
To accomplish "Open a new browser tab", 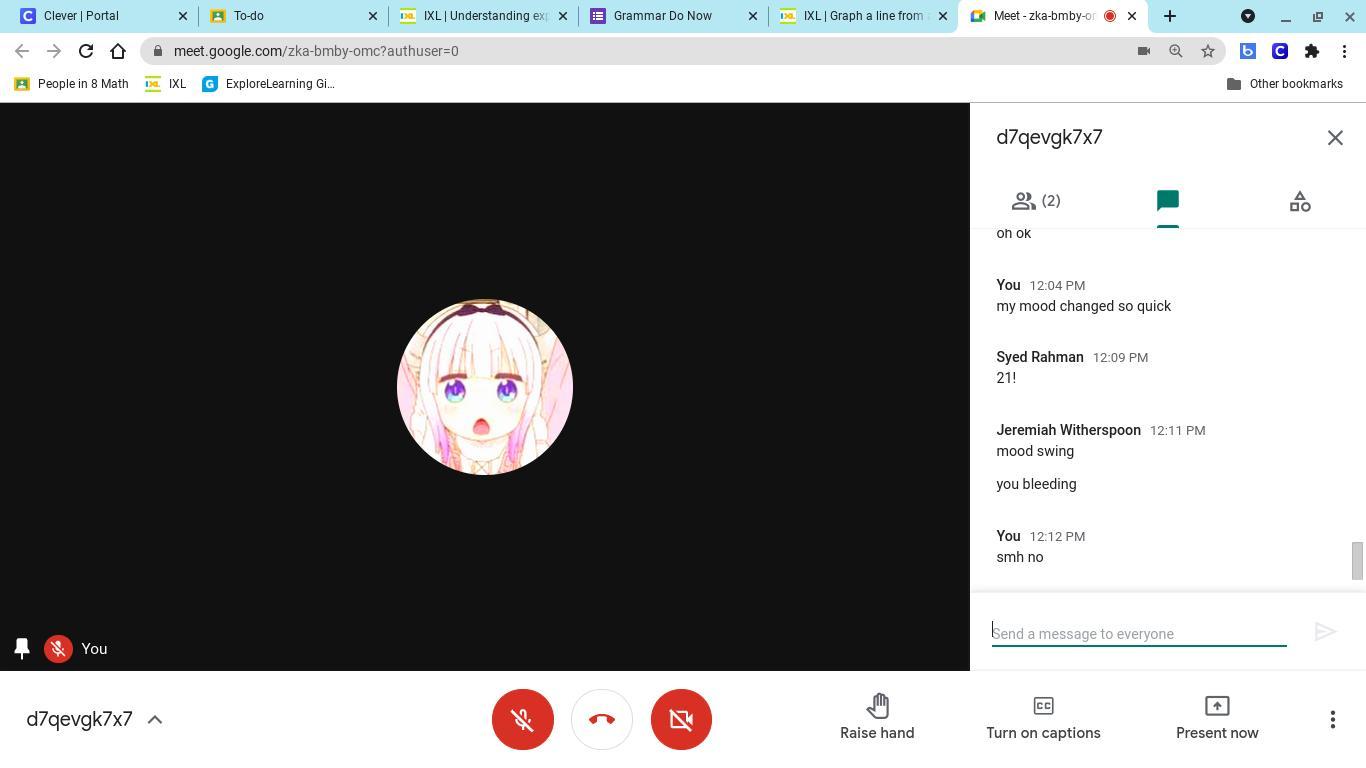I will click(x=1170, y=16).
